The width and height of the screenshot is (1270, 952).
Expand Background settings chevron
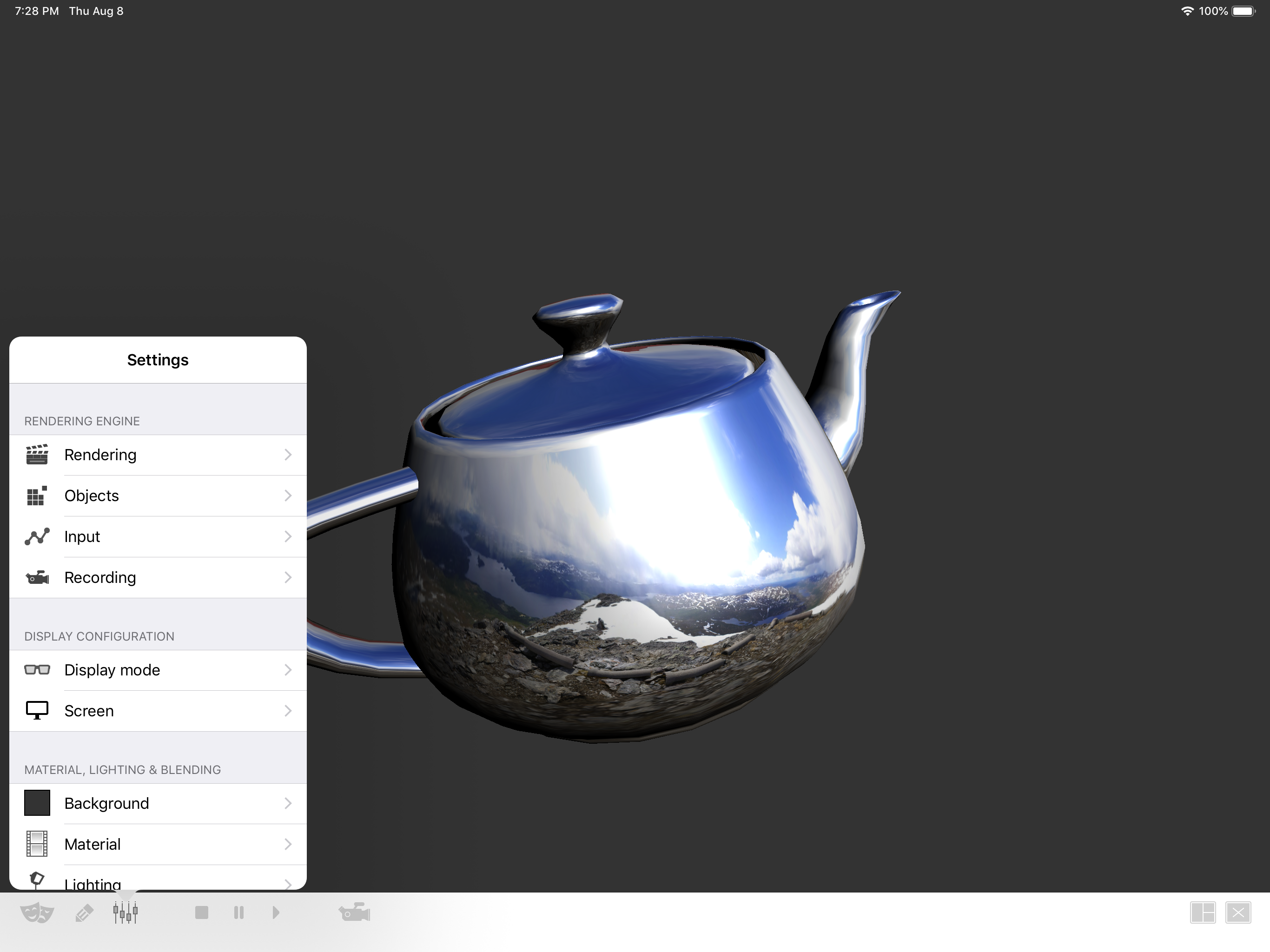tap(288, 803)
